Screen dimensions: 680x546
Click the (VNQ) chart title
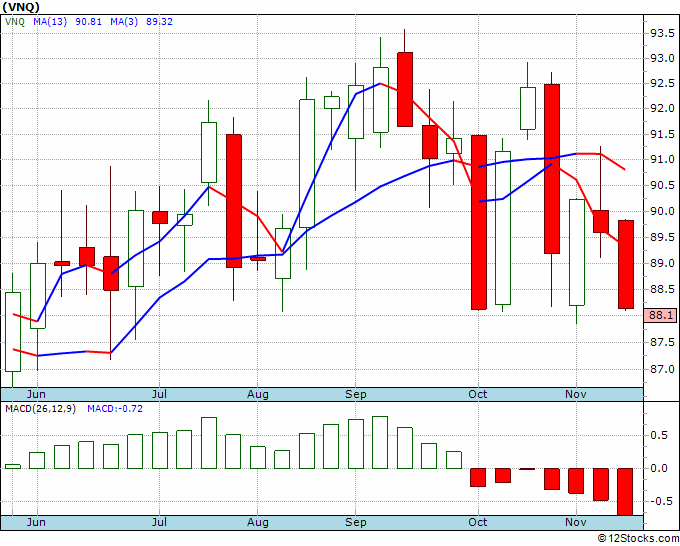pos(21,7)
